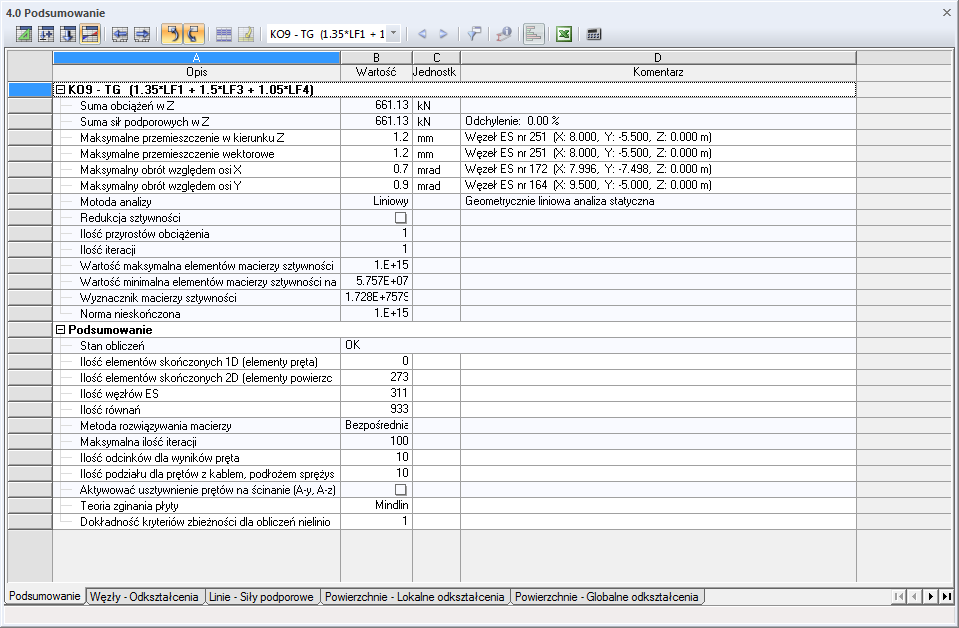Select column A header
959x628 pixels.
196,57
